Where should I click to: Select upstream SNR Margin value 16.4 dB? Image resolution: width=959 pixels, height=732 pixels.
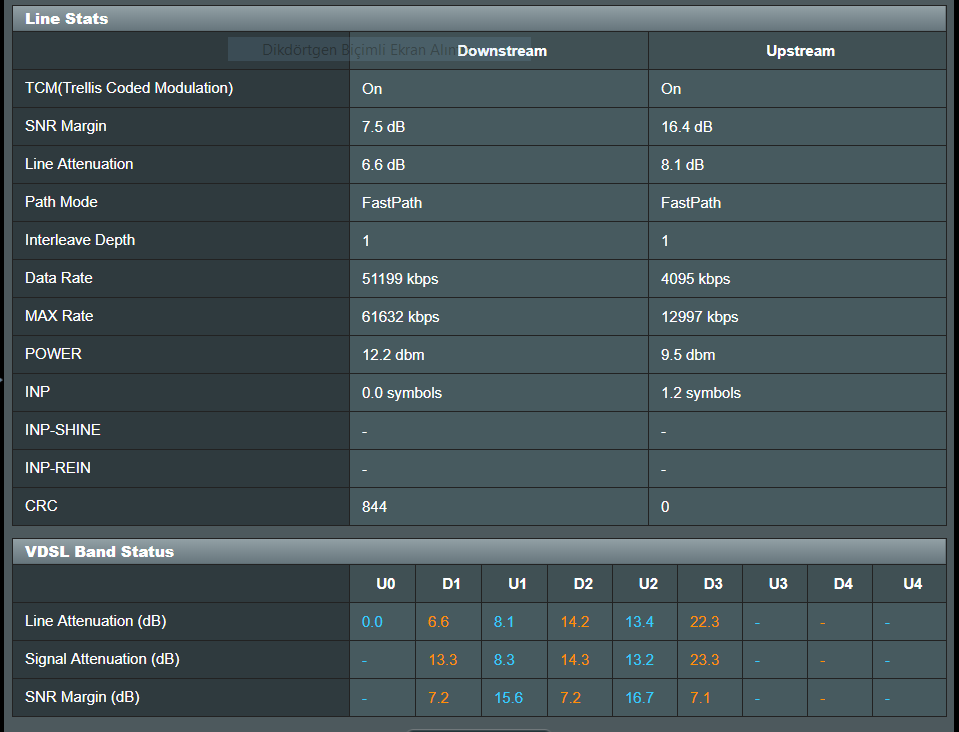pyautogui.click(x=686, y=127)
